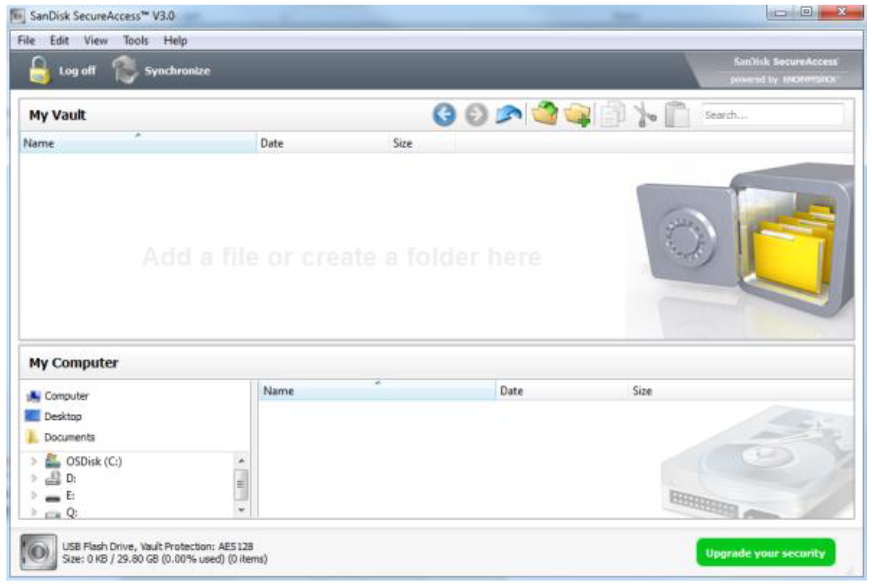Viewport: 872px width, 585px height.
Task: Click the D: drive icon
Action: click(x=53, y=478)
